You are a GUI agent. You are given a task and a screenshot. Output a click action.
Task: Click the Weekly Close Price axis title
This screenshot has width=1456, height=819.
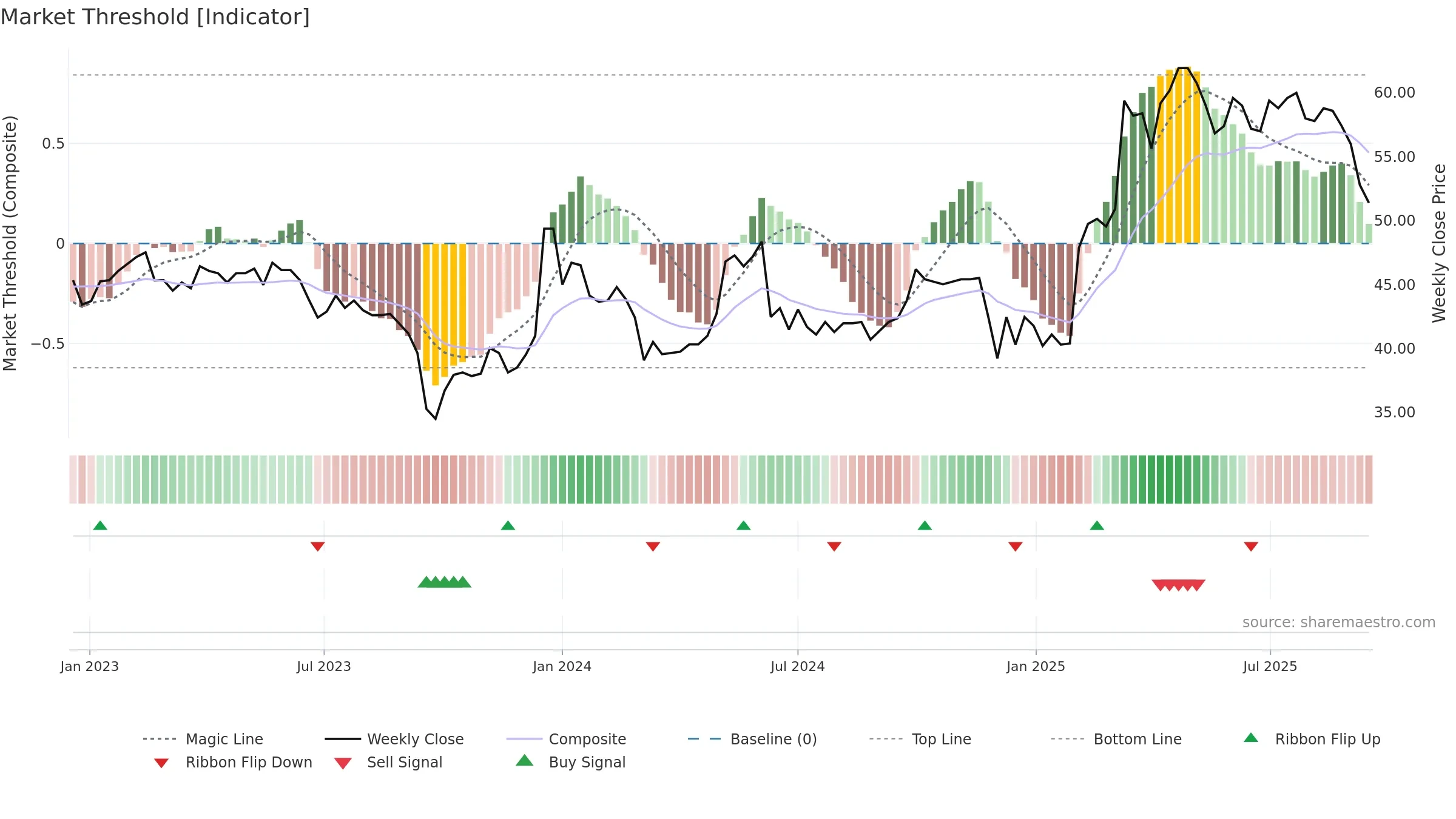1439,243
